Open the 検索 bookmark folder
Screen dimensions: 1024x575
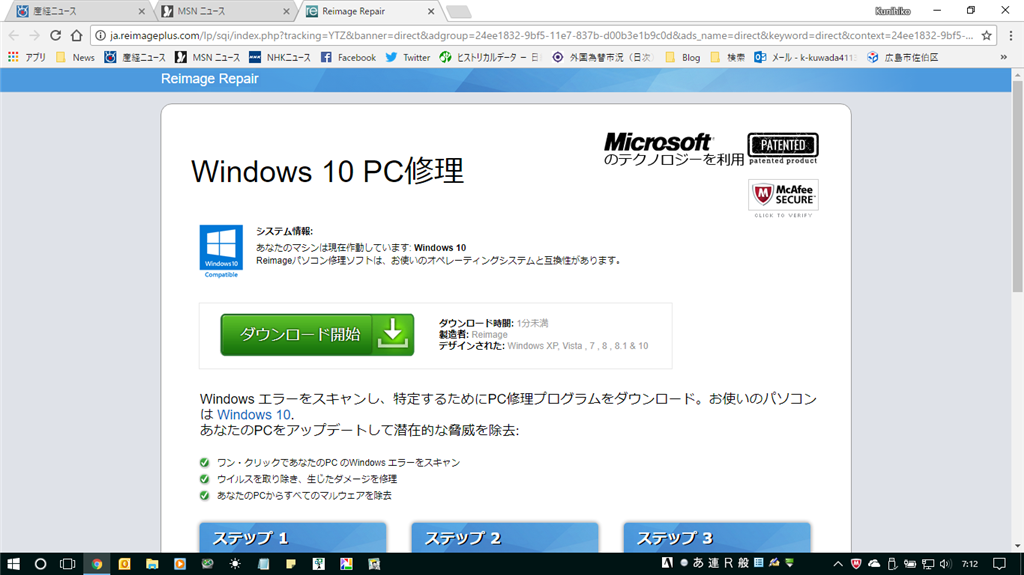pyautogui.click(x=728, y=58)
